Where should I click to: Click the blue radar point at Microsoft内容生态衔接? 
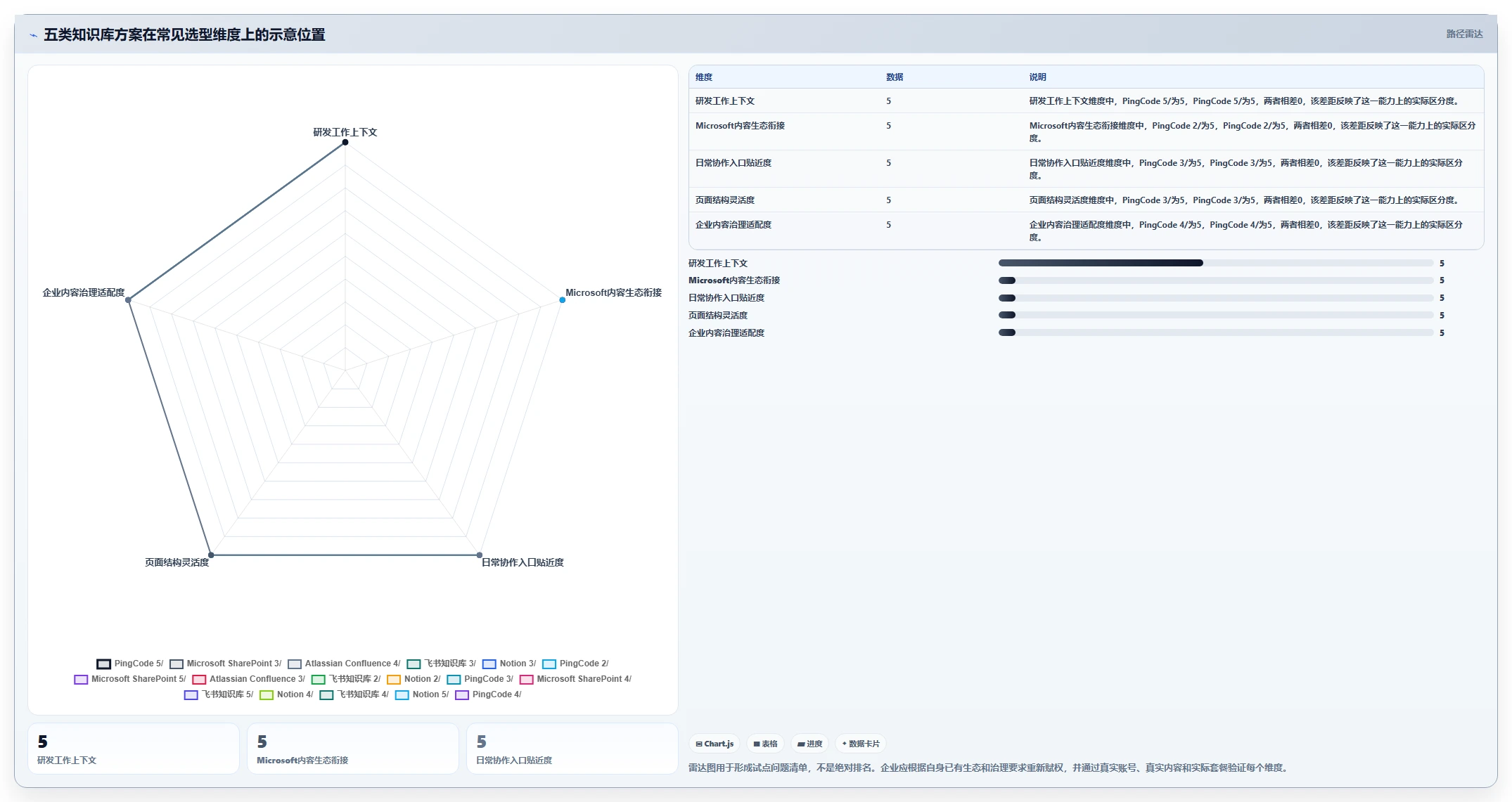(563, 300)
